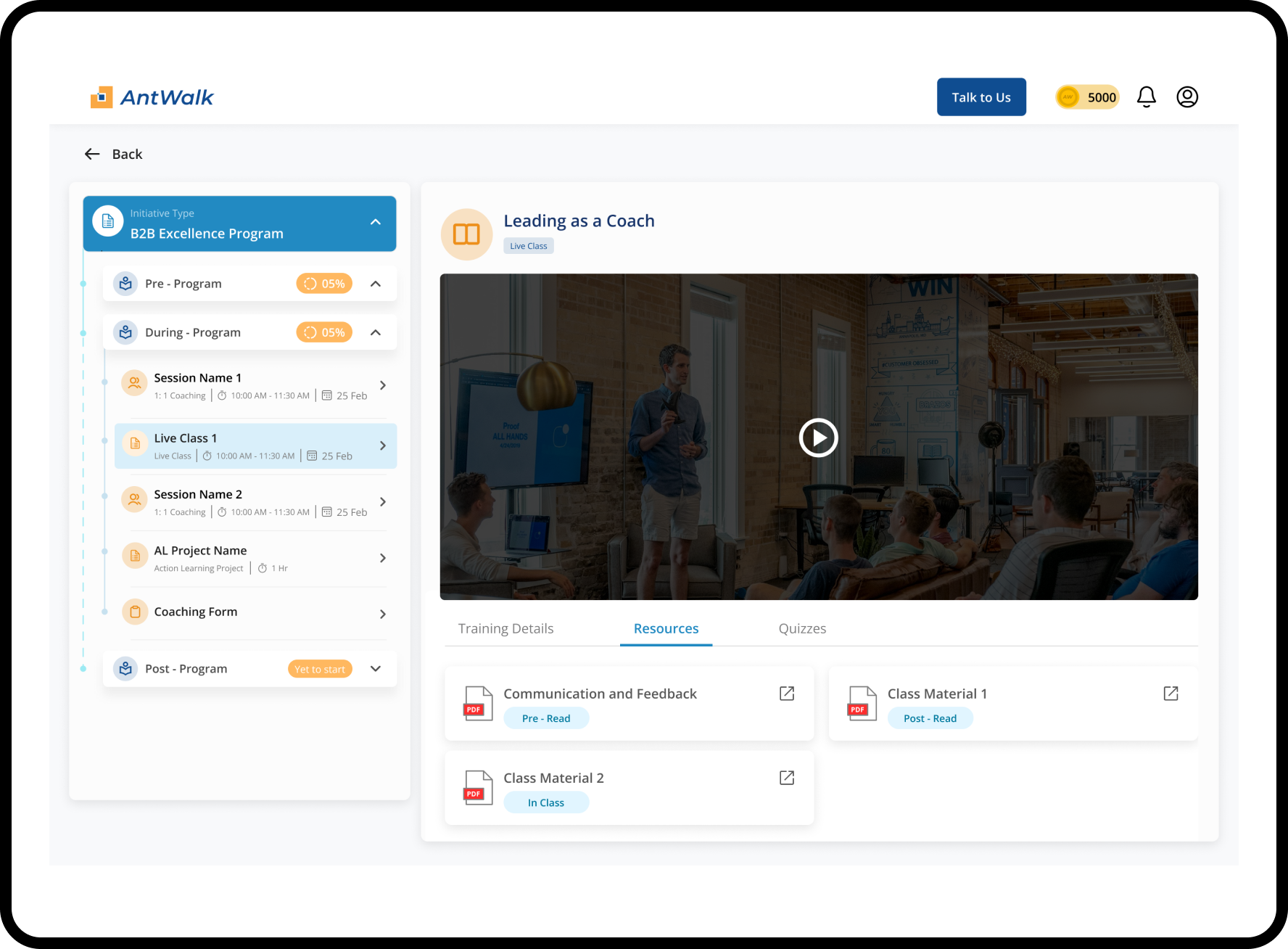Click the Class Material 1 title
Viewport: 1288px width, 949px height.
tap(937, 694)
